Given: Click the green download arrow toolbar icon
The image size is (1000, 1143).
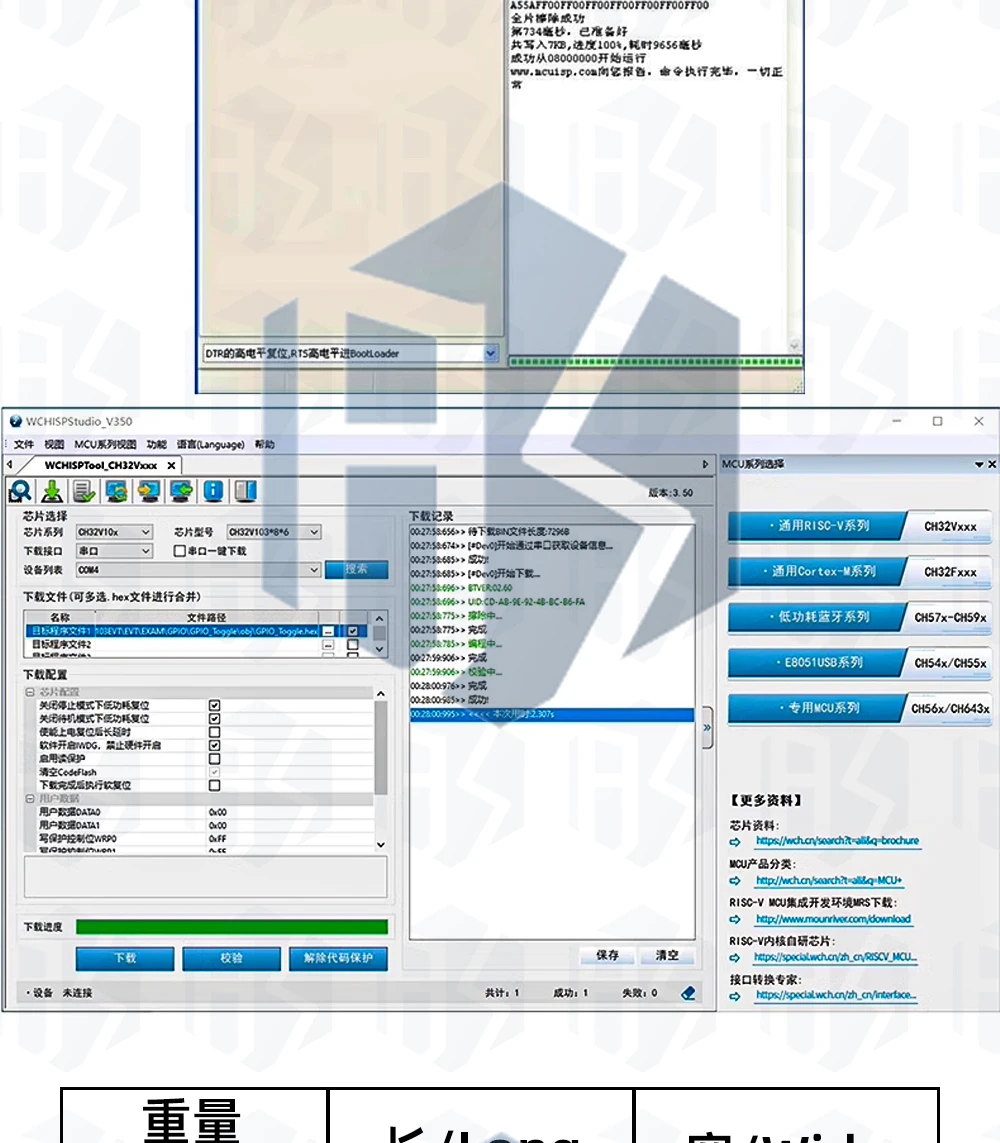Looking at the screenshot, I should (52, 491).
